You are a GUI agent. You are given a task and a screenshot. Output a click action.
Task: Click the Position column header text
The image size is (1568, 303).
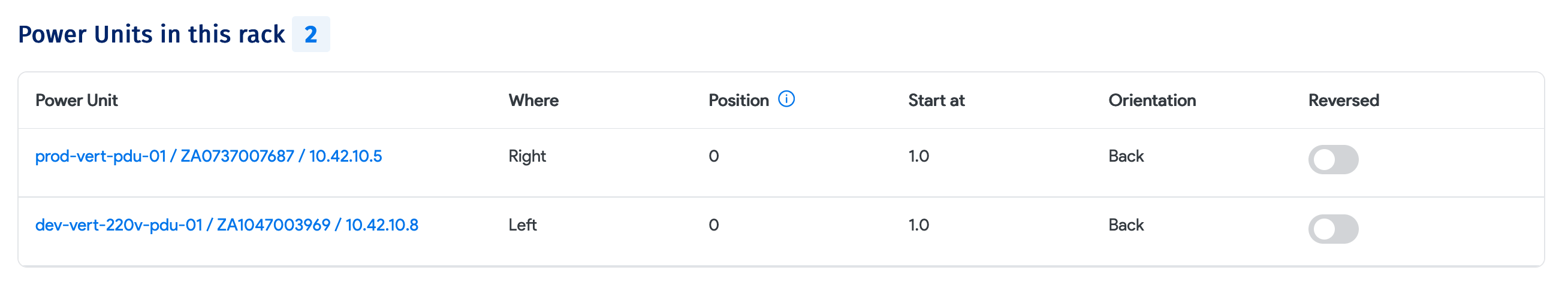pos(738,101)
